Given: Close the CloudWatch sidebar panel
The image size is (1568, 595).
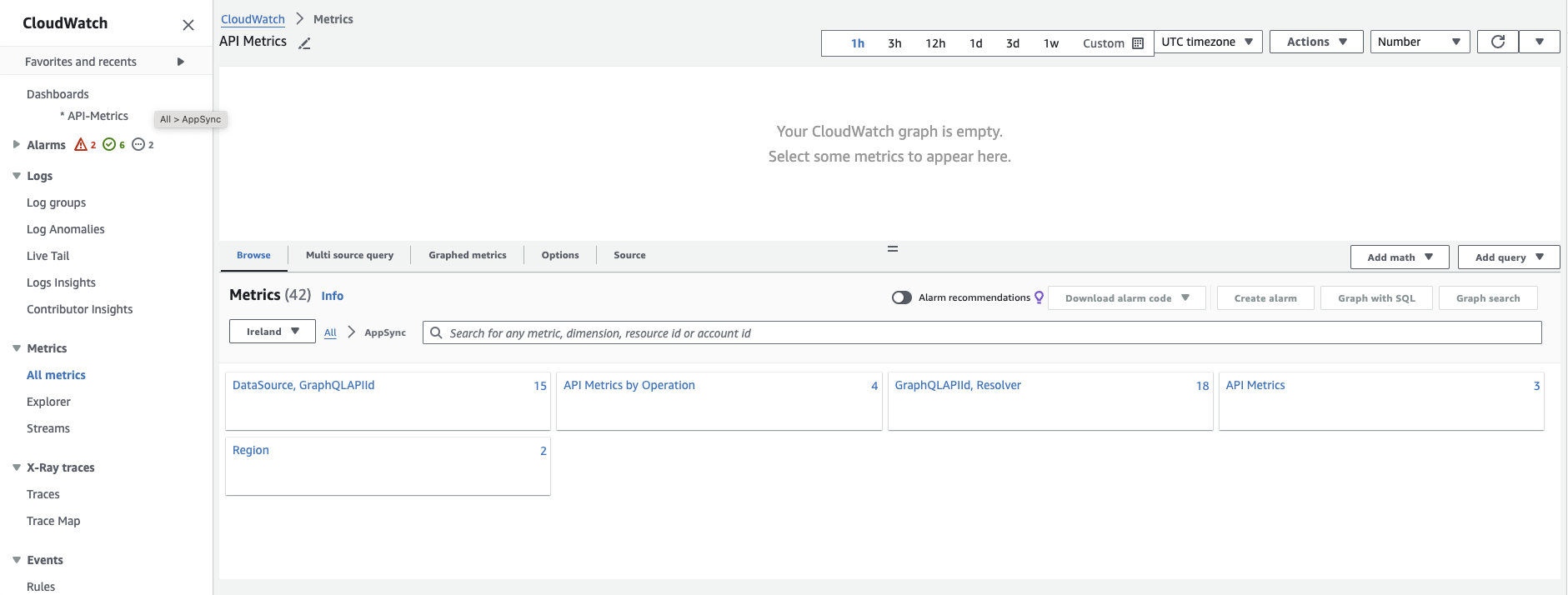Looking at the screenshot, I should click(188, 25).
